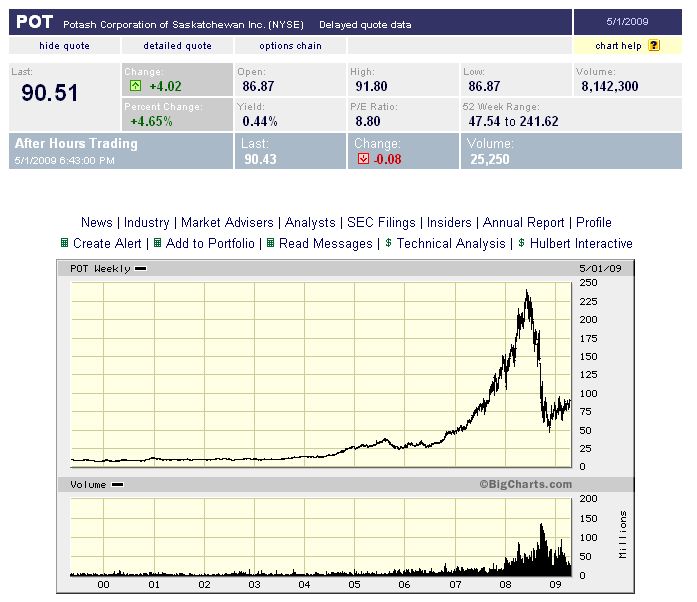Open the detailed quote tab

pos(177,45)
